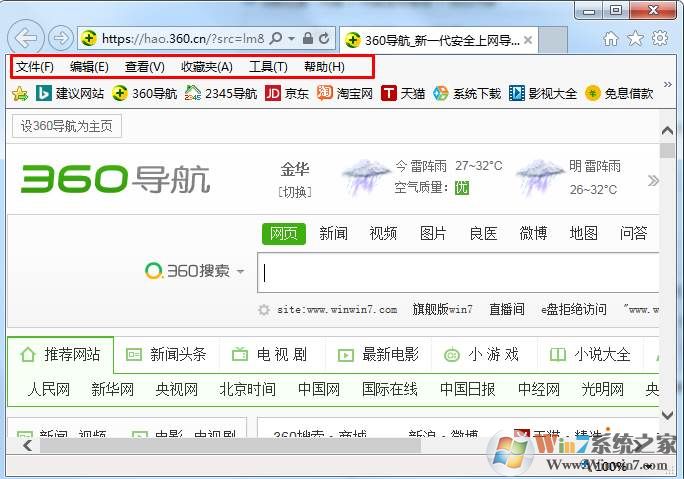Image resolution: width=684 pixels, height=479 pixels.
Task: Click the 360导航 logo
Action: pyautogui.click(x=116, y=179)
